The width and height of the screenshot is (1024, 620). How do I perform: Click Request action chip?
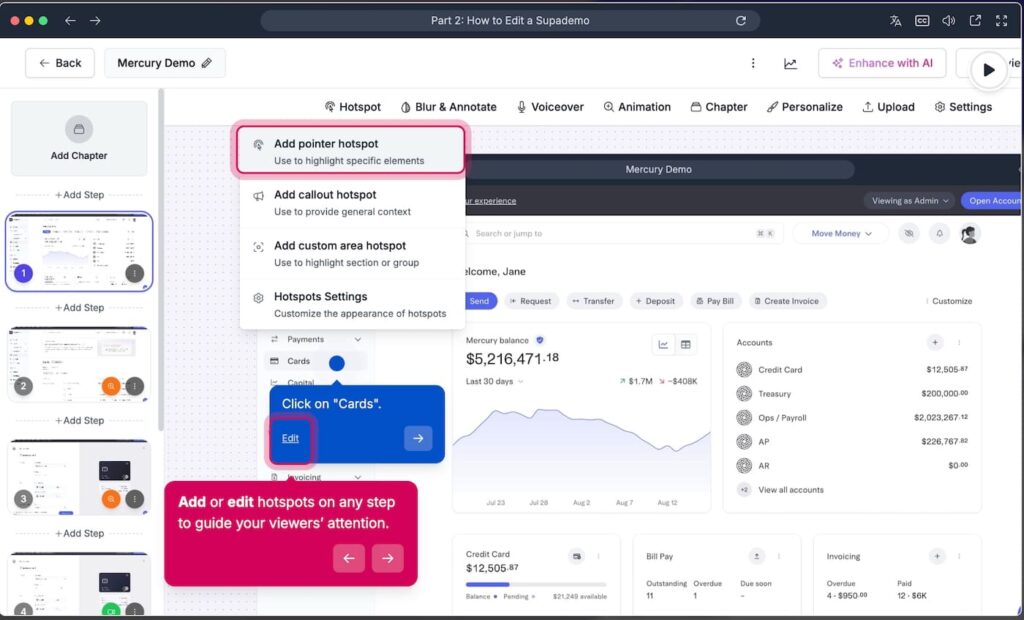point(530,301)
